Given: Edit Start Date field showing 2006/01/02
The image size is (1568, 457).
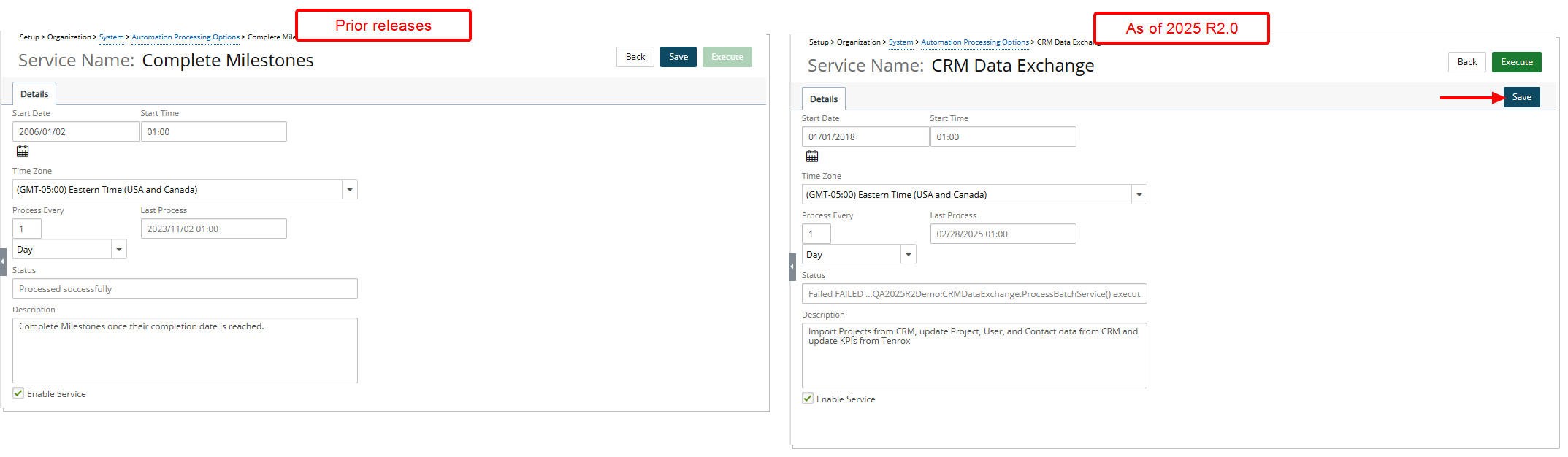Looking at the screenshot, I should [x=76, y=131].
